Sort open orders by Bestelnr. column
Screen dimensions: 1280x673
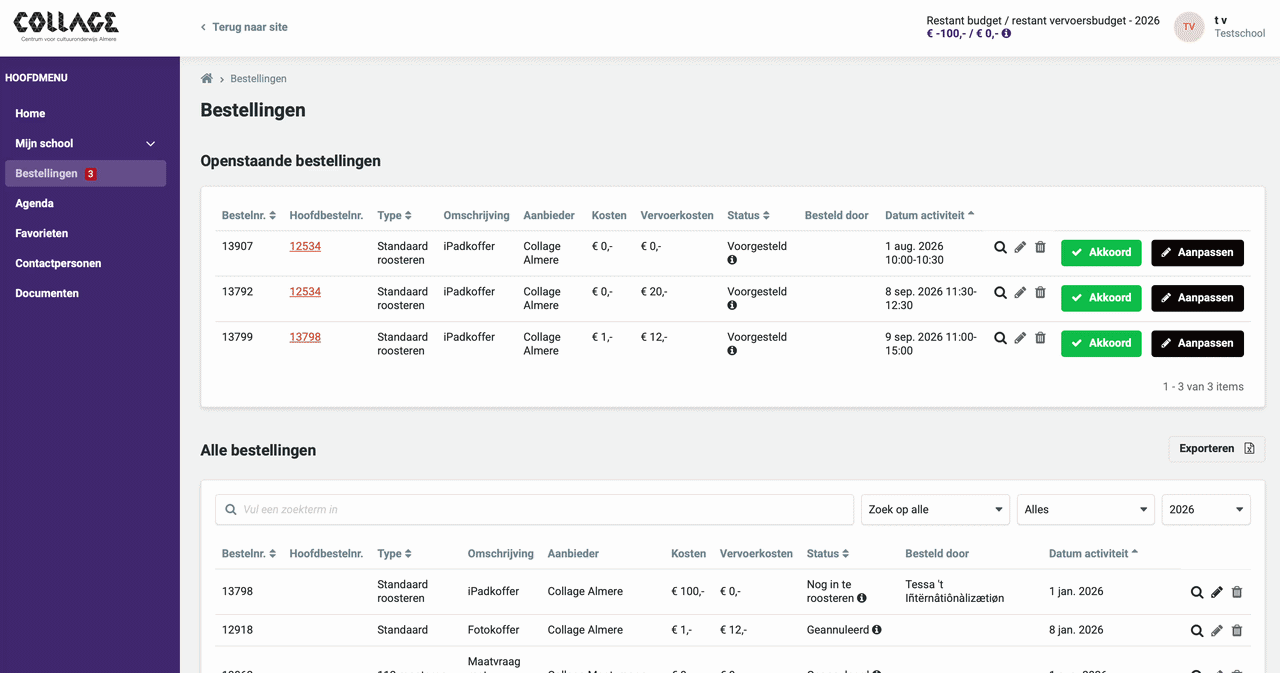249,215
